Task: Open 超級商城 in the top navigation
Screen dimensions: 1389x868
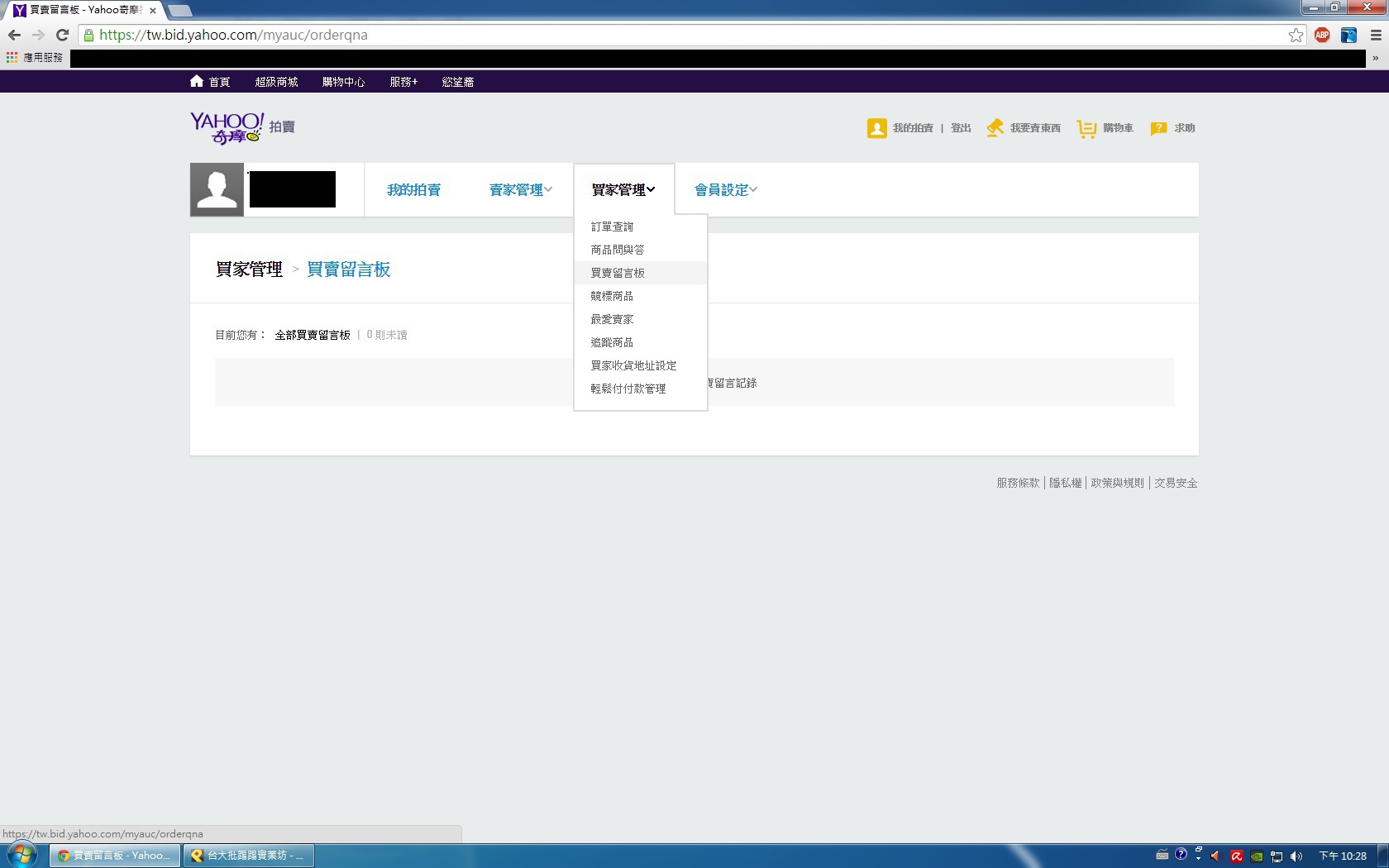Action: 276,82
